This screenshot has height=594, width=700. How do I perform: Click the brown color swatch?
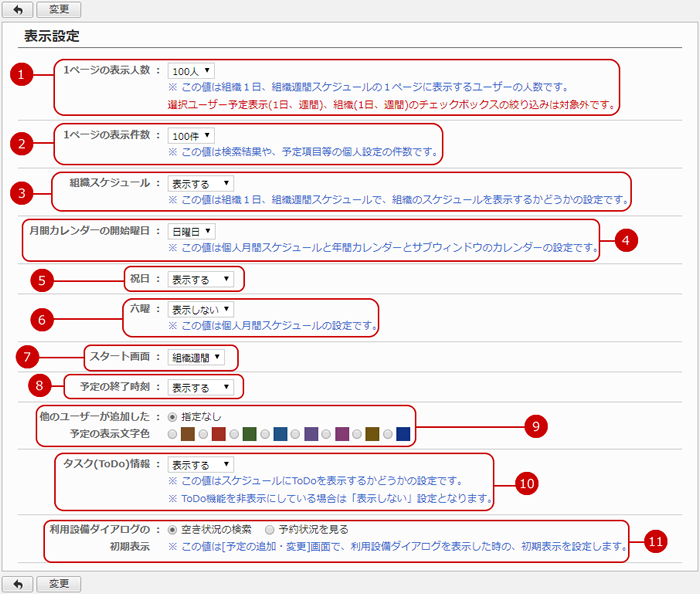(188, 434)
